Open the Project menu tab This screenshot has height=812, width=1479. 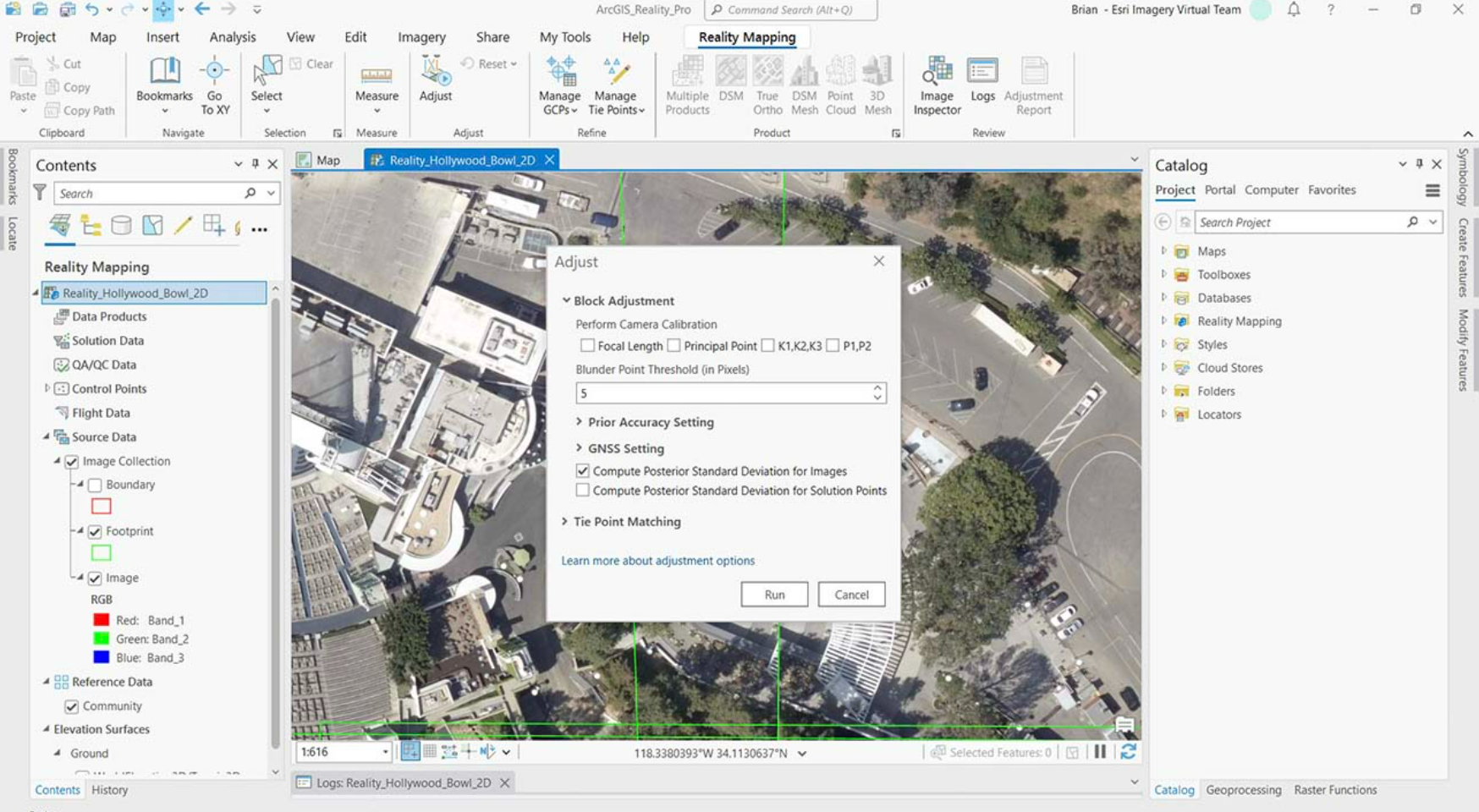36,37
